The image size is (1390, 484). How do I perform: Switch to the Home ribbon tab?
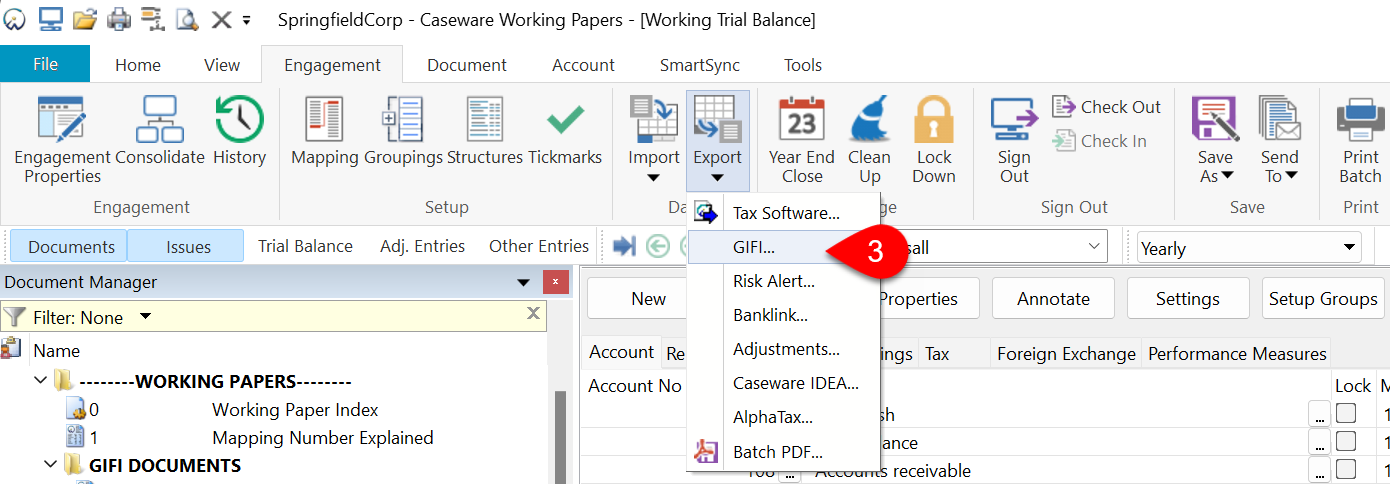click(138, 65)
